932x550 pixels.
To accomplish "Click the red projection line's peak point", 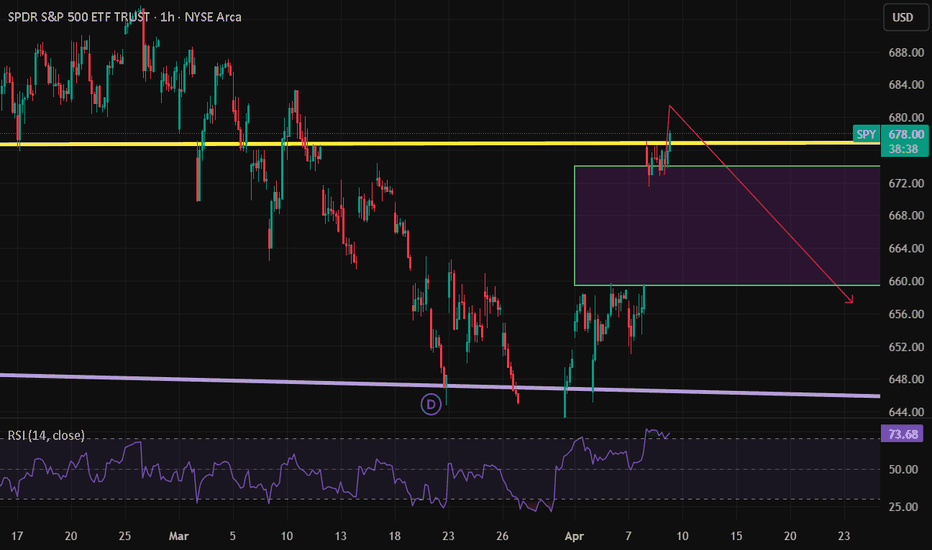I will coord(670,106).
